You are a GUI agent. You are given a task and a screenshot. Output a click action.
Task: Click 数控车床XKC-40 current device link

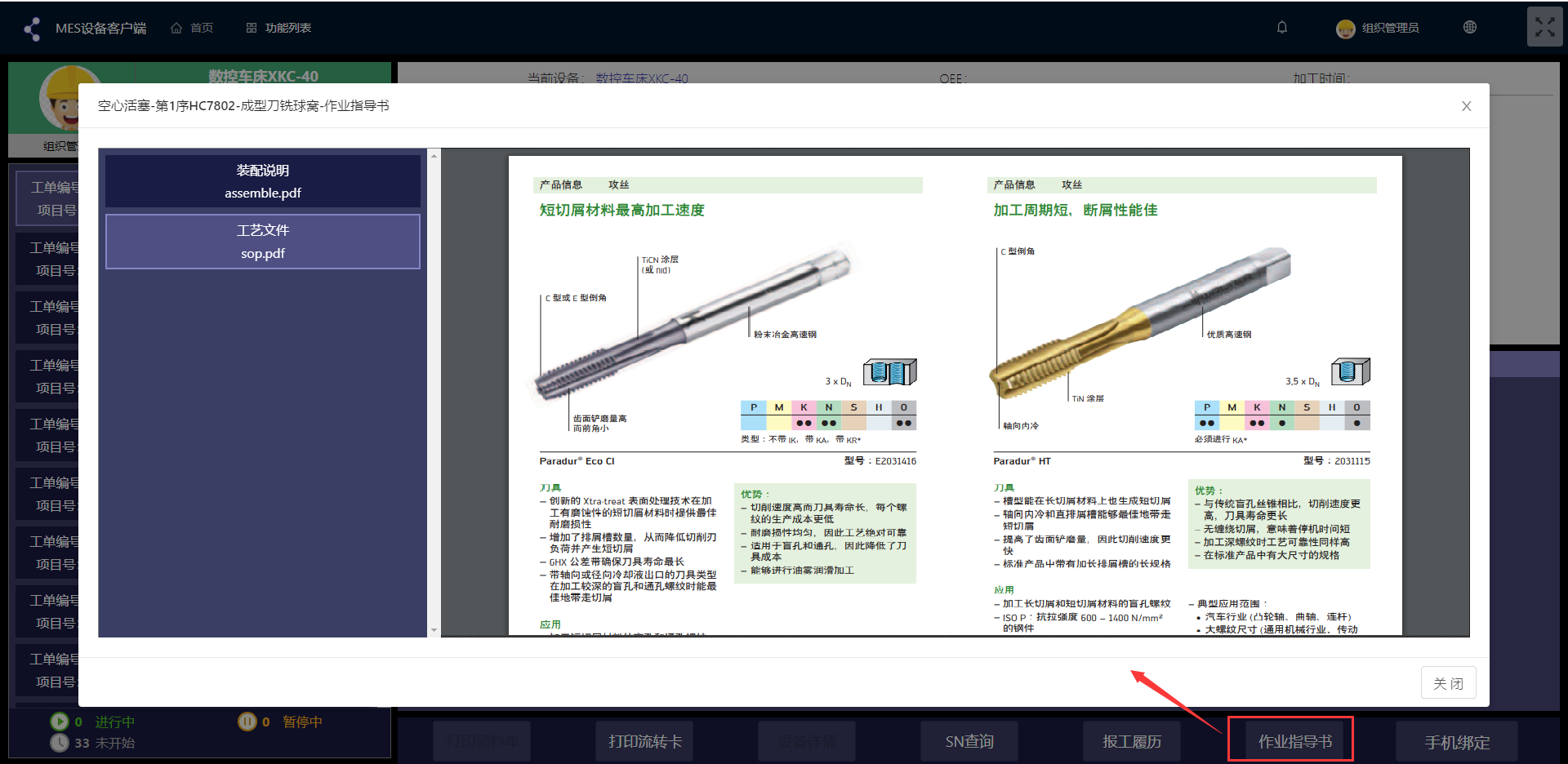pos(642,78)
